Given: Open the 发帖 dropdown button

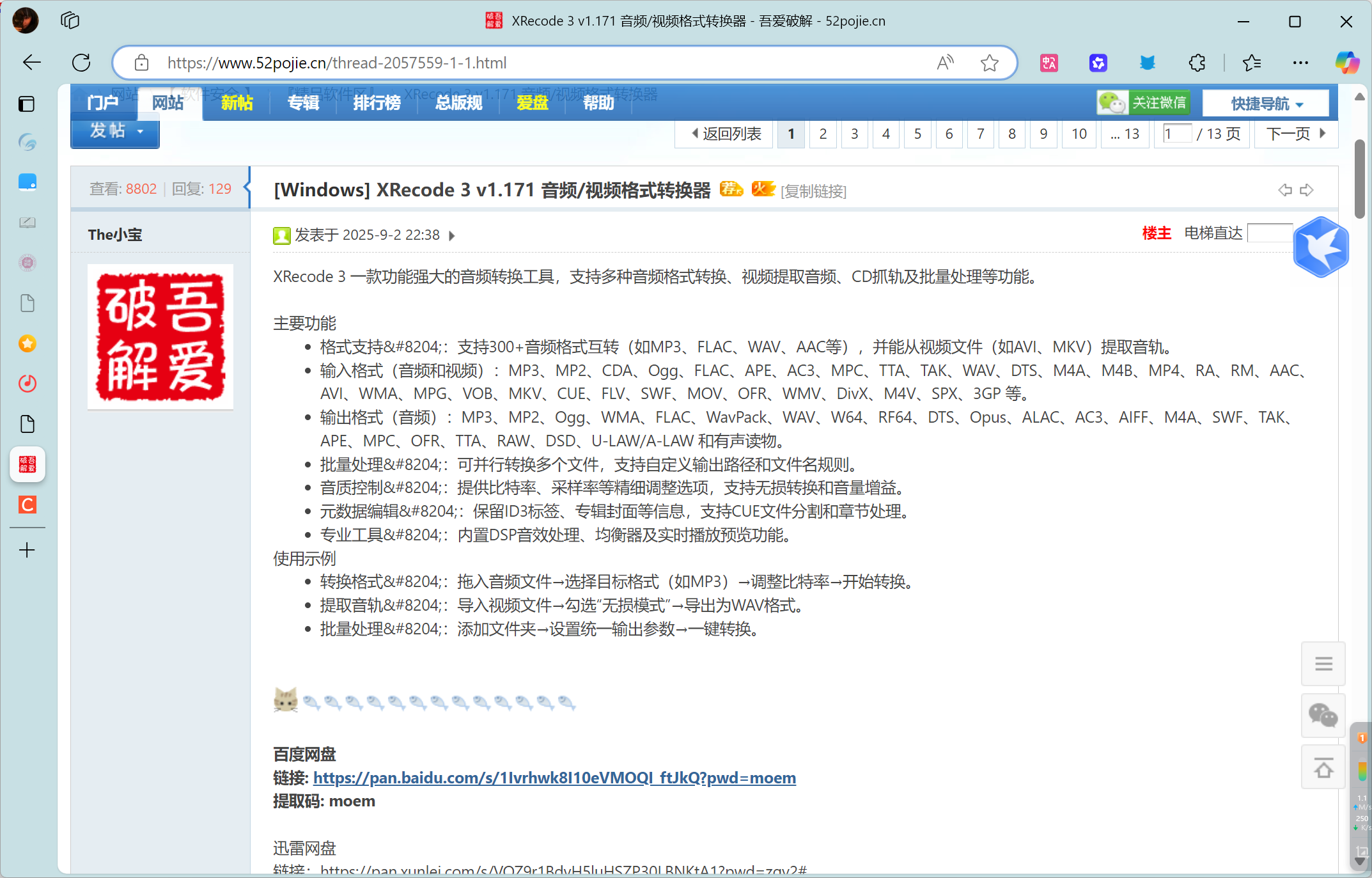Looking at the screenshot, I should click(115, 131).
